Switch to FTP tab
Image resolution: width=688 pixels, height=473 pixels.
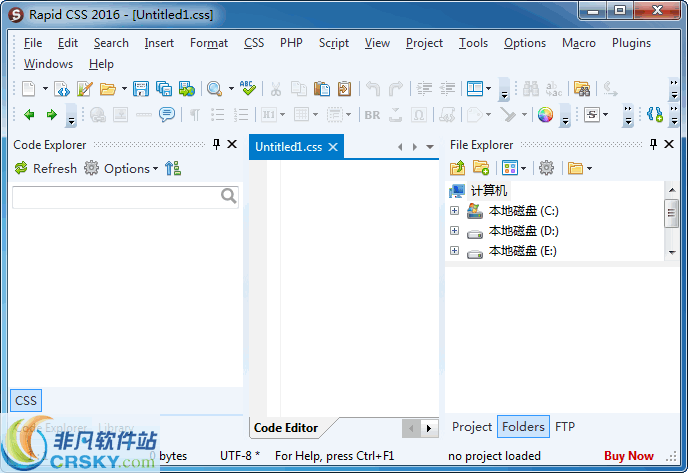coord(565,427)
